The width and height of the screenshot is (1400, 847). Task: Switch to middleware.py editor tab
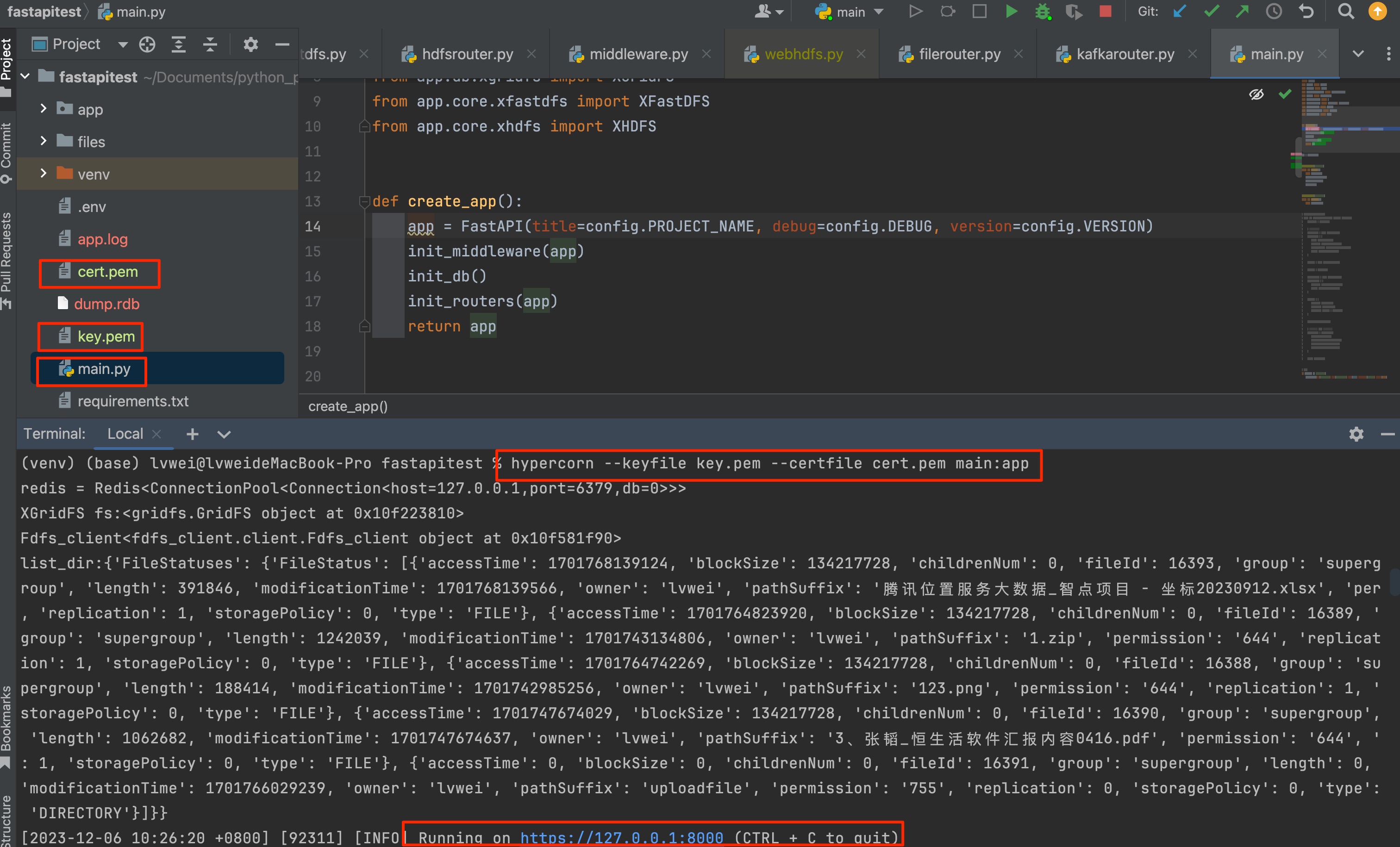click(638, 54)
